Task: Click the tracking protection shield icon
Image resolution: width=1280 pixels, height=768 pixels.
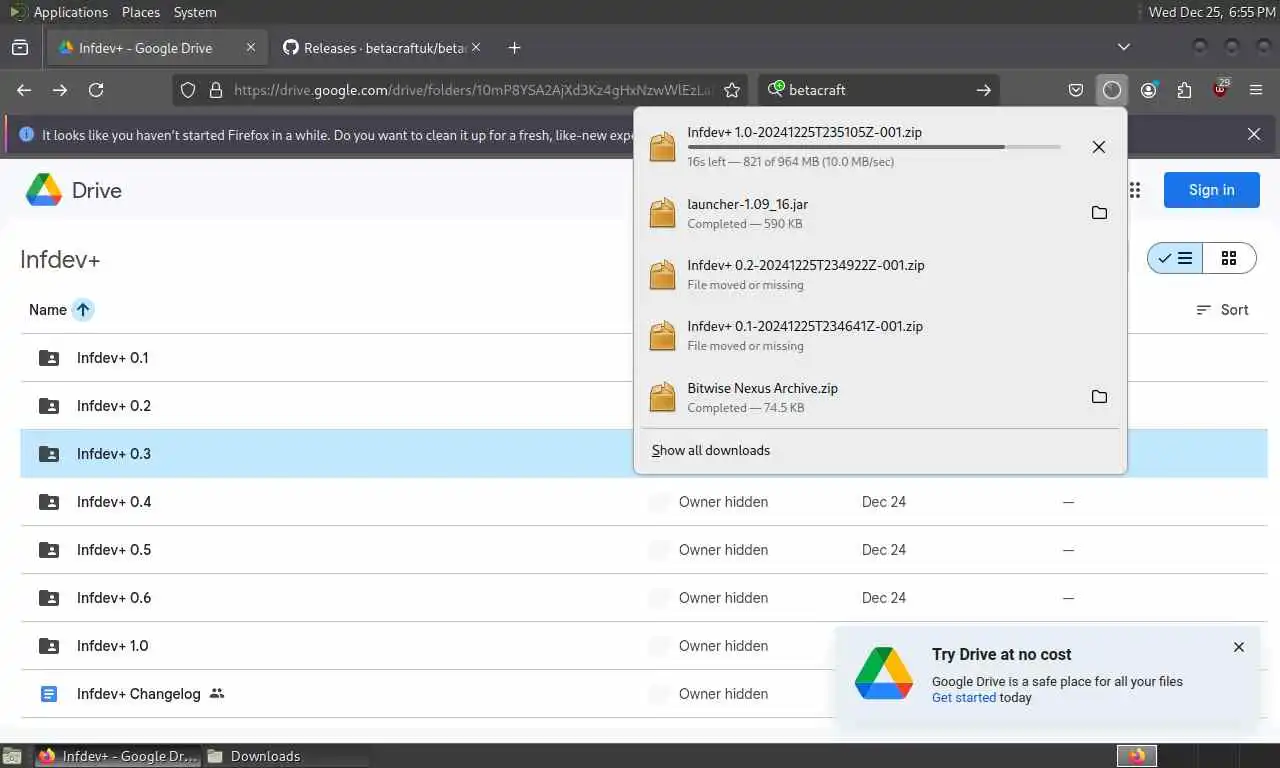Action: tap(188, 90)
